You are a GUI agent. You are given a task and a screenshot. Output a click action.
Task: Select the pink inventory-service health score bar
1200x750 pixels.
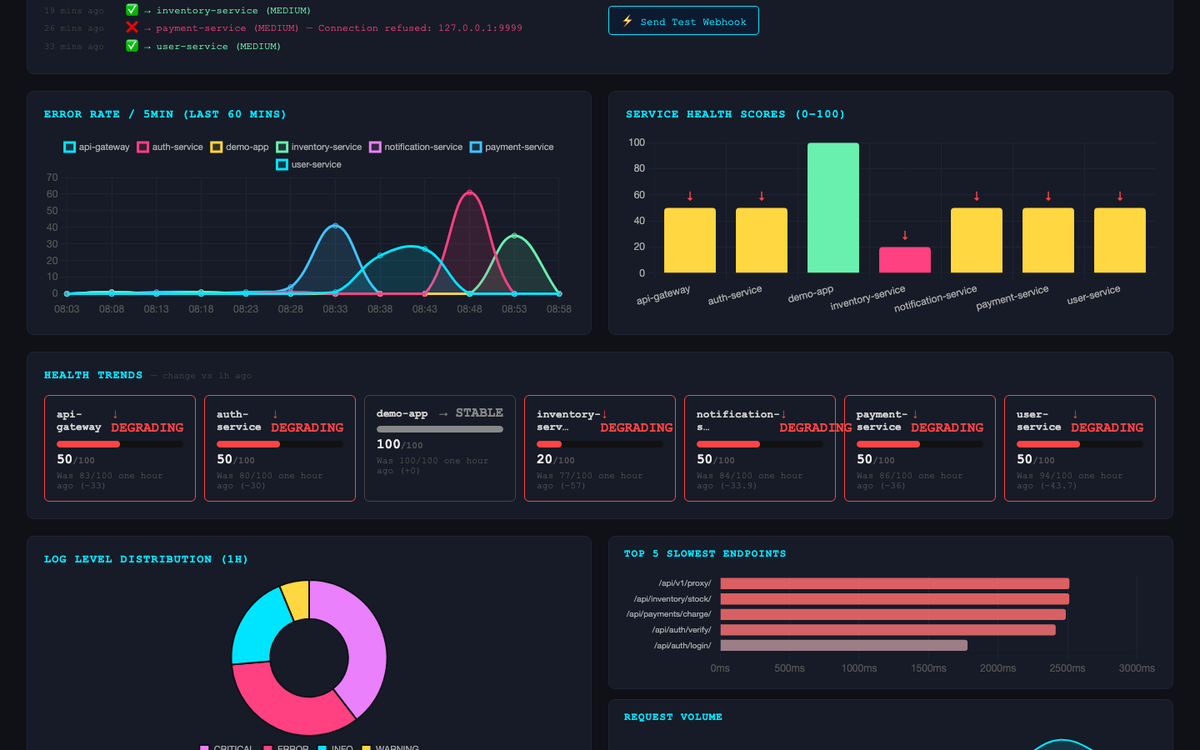coord(905,260)
